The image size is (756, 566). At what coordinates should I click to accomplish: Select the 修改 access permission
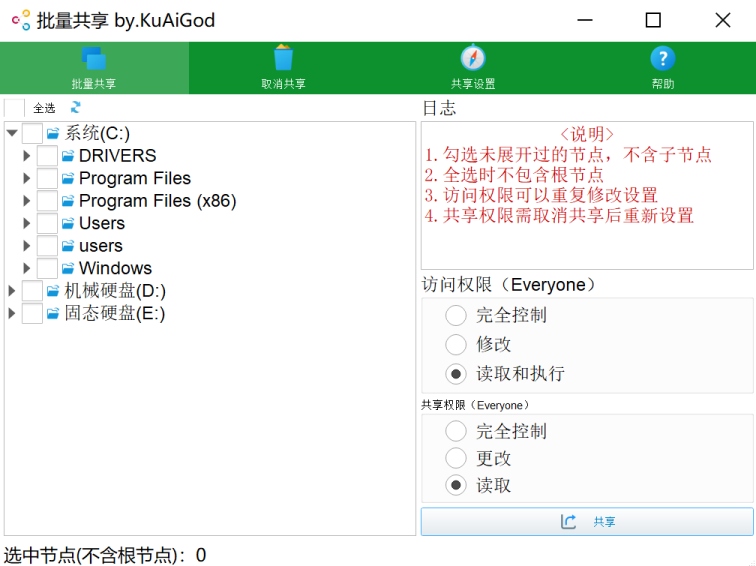pyautogui.click(x=478, y=344)
